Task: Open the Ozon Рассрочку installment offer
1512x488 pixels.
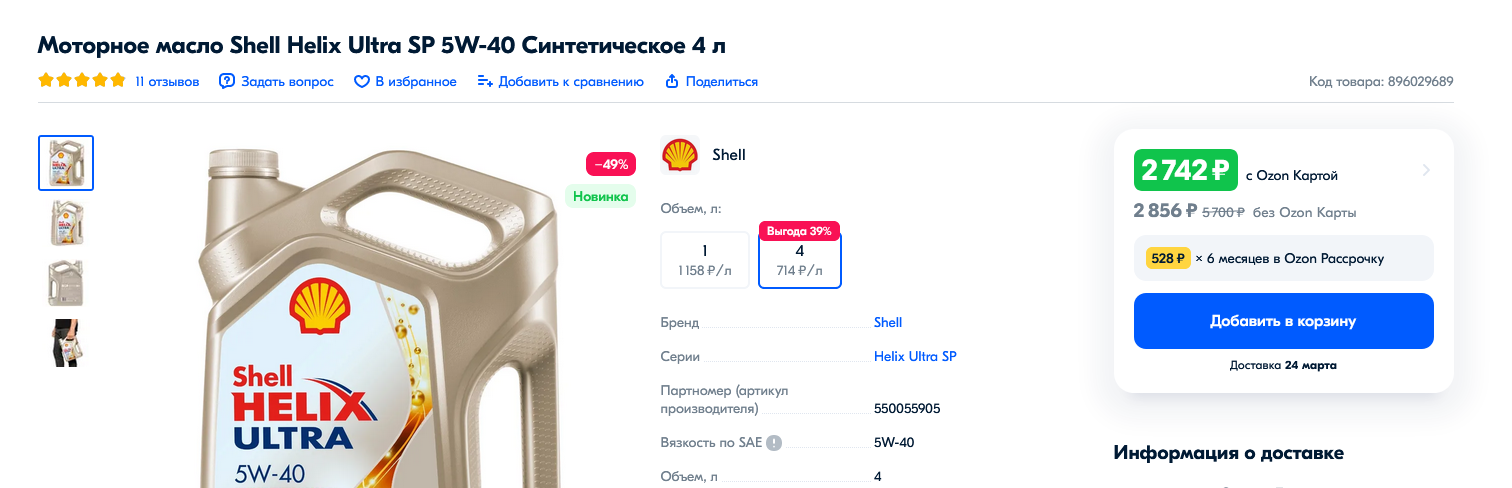Action: pyautogui.click(x=1283, y=258)
